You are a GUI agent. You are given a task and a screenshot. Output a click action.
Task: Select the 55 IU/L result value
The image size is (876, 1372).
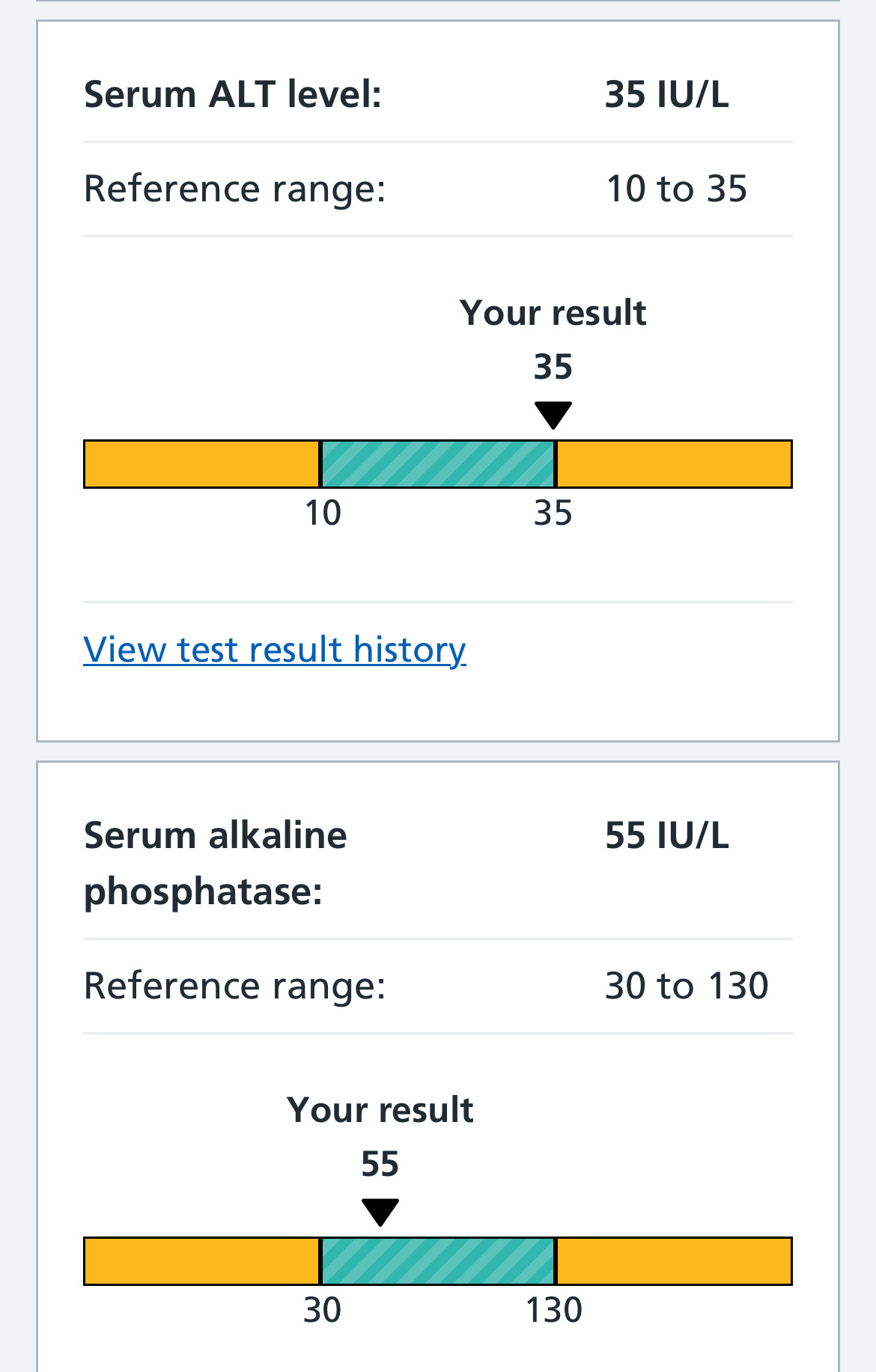tap(666, 835)
